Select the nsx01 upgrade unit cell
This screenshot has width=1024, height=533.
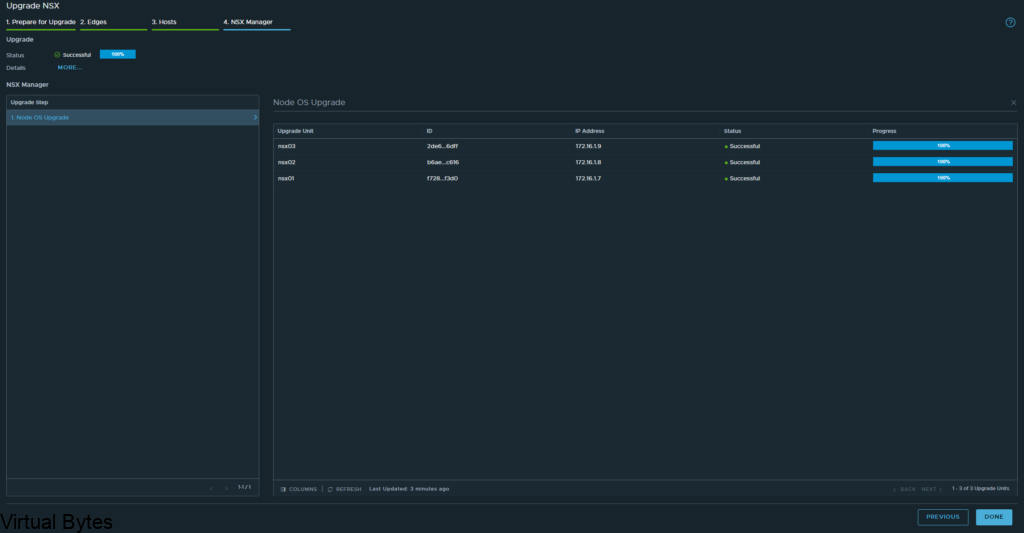(286, 178)
